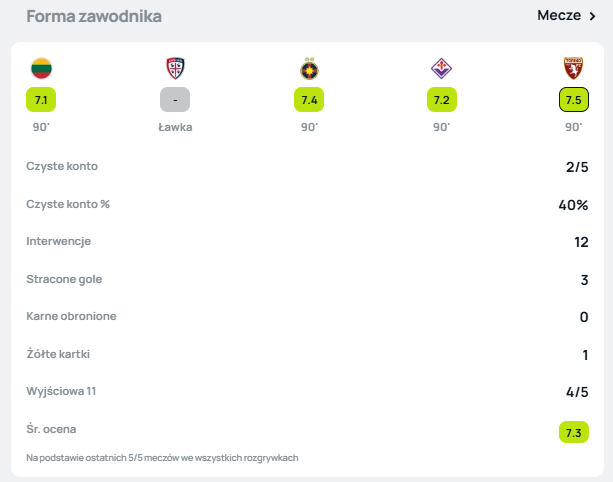
Task: Click the Forma zawodnika heading
Action: (x=94, y=17)
